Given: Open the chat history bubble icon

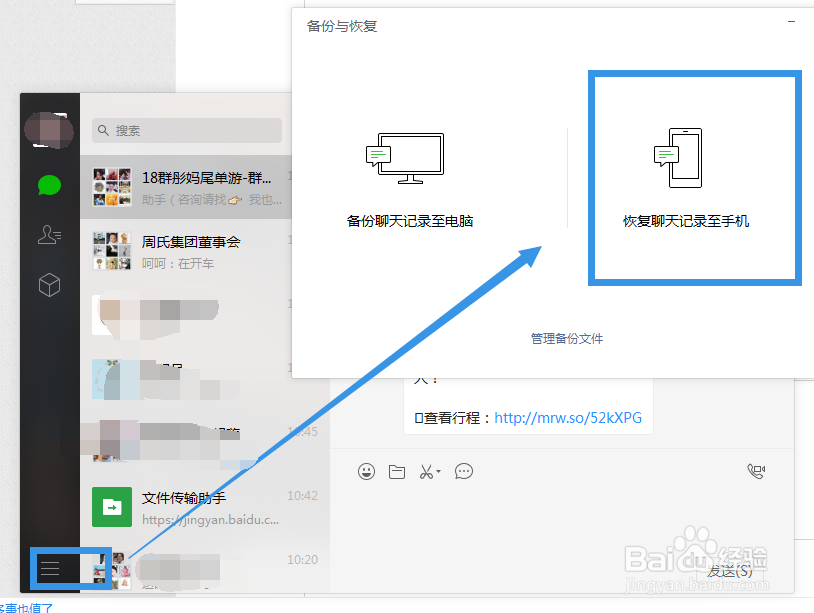Looking at the screenshot, I should pos(463,471).
